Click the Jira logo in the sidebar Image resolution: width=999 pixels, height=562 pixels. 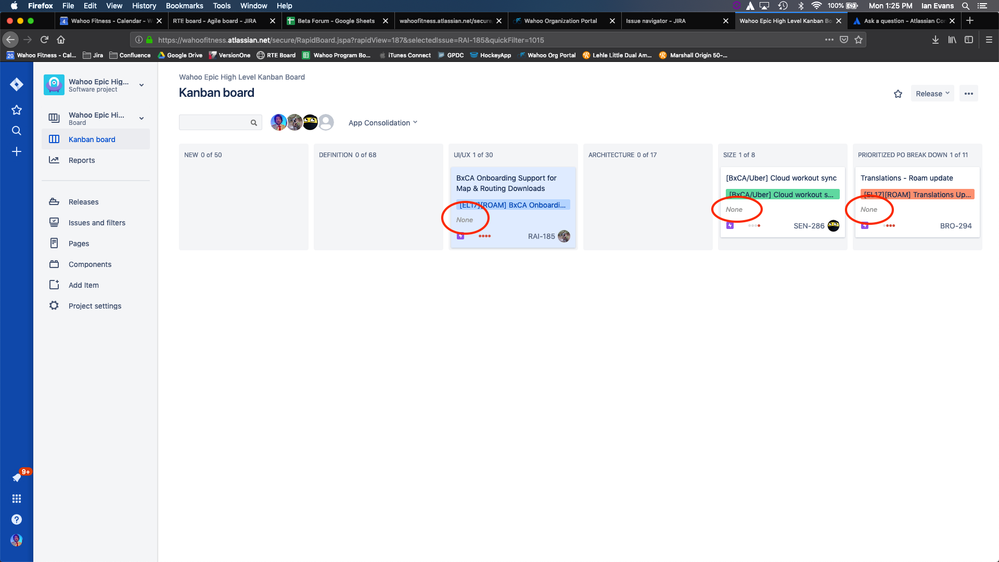tap(17, 84)
